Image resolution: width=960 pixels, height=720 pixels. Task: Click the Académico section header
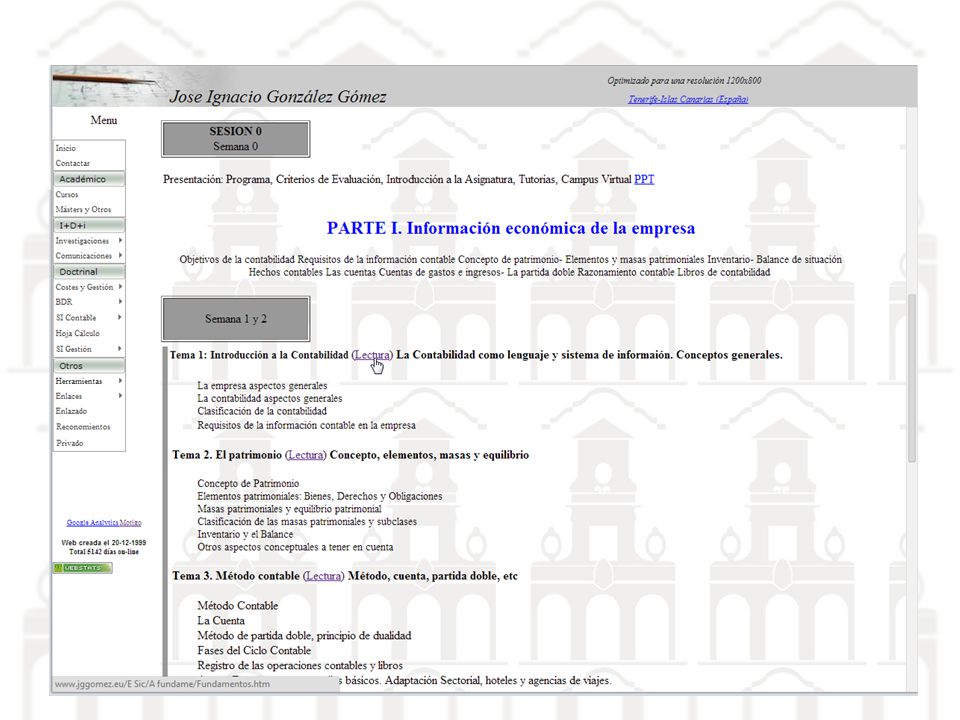89,179
